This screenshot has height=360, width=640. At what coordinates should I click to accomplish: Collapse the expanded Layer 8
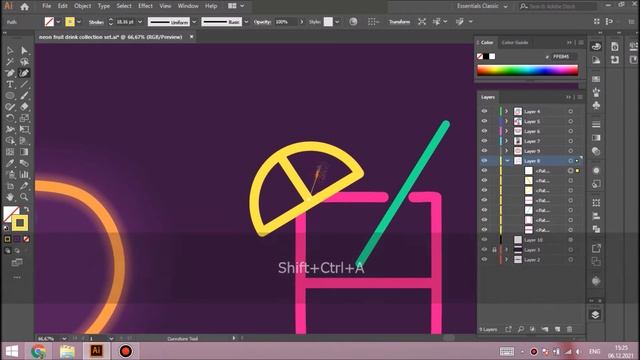(507, 161)
